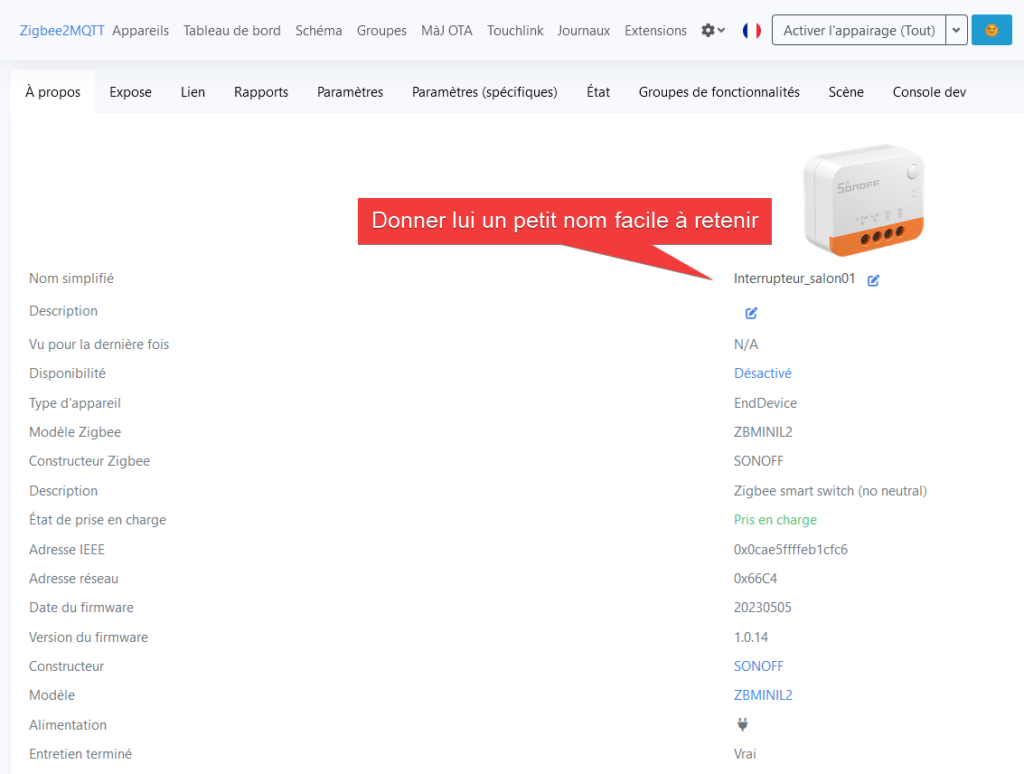Click firmware date 20230505
The height and width of the screenshot is (774, 1024).
(763, 607)
